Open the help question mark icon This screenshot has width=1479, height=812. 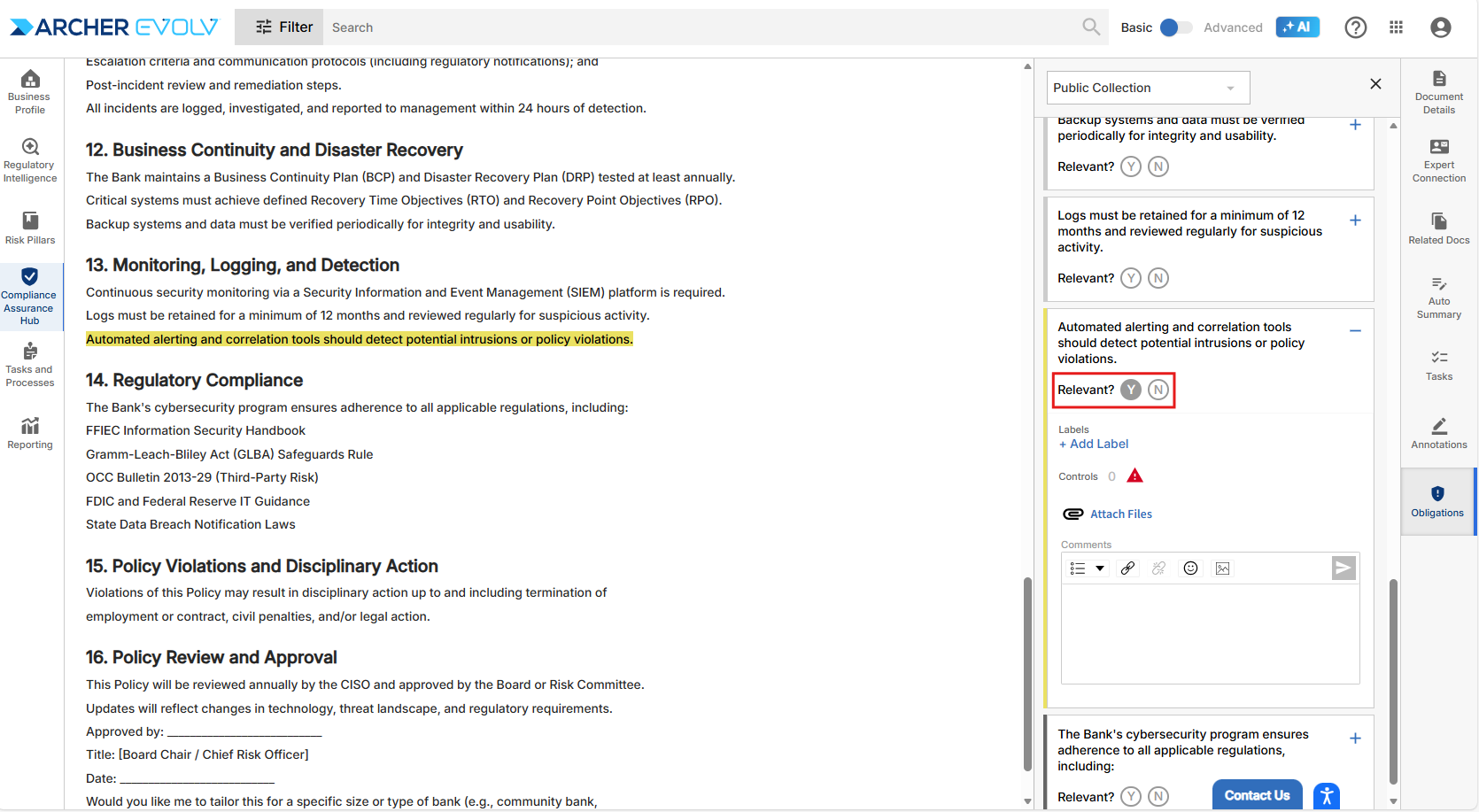(1355, 27)
